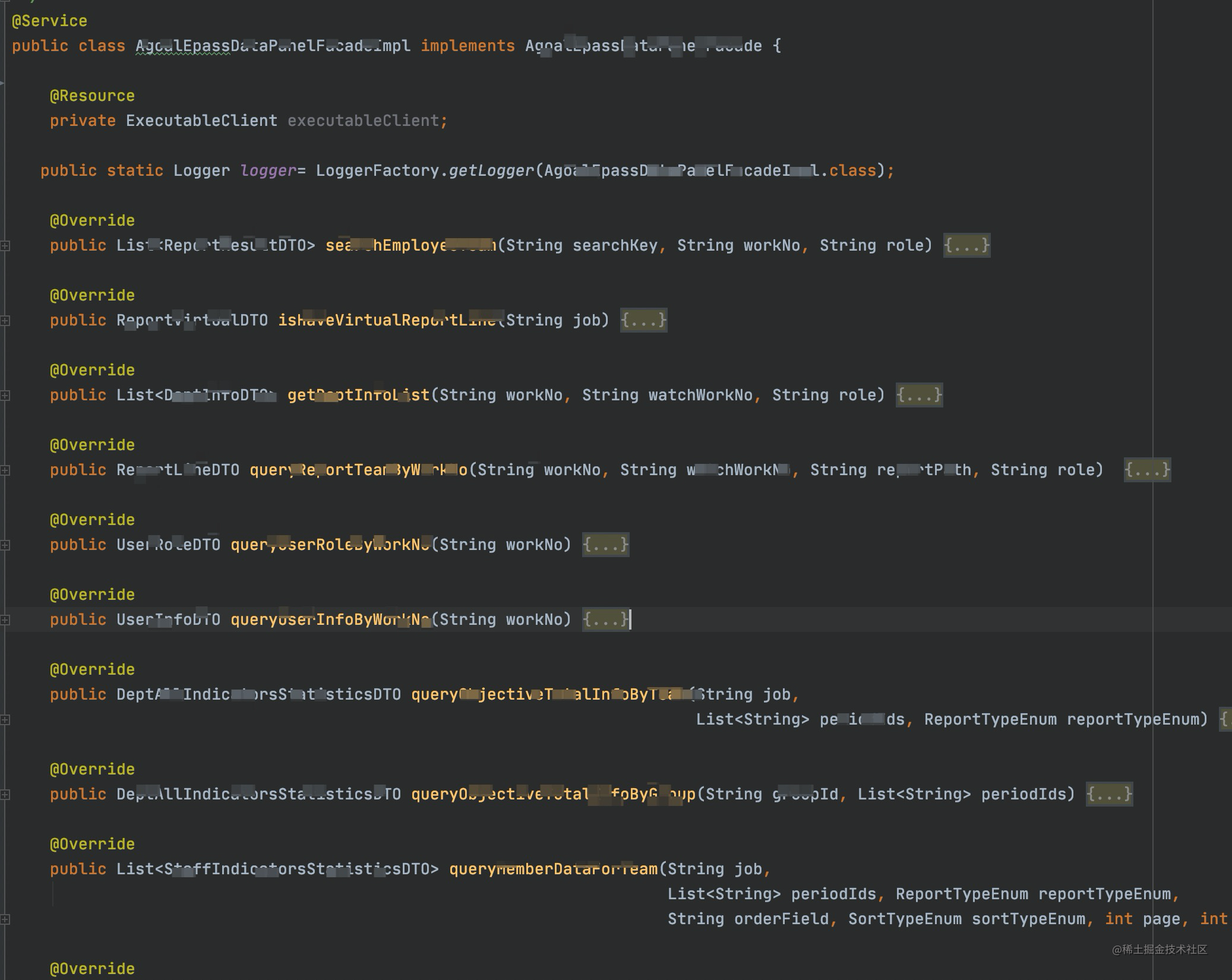Screen dimensions: 1232x980
Task: Click gutter fold icon for queryUserInfoByWorkNo line
Action: (x=5, y=619)
